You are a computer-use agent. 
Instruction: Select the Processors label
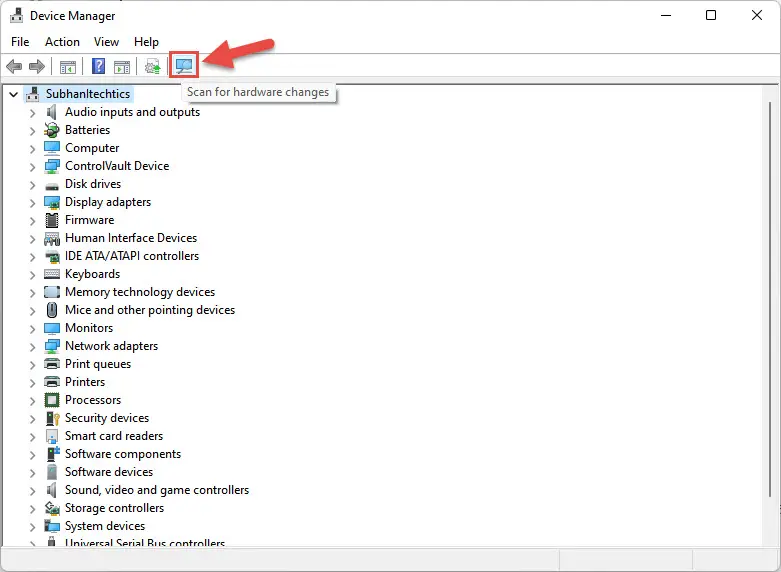click(x=93, y=400)
